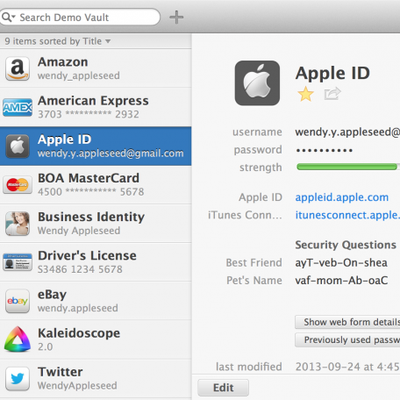Click Show web form details button
The width and height of the screenshot is (400, 400).
click(x=348, y=322)
